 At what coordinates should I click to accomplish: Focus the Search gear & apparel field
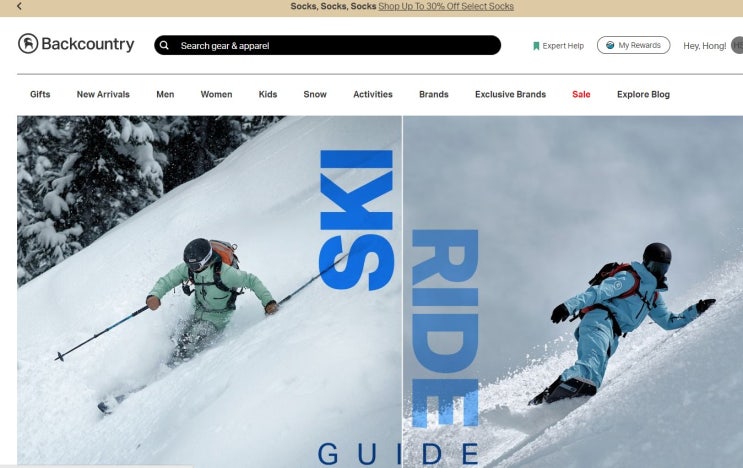(327, 45)
